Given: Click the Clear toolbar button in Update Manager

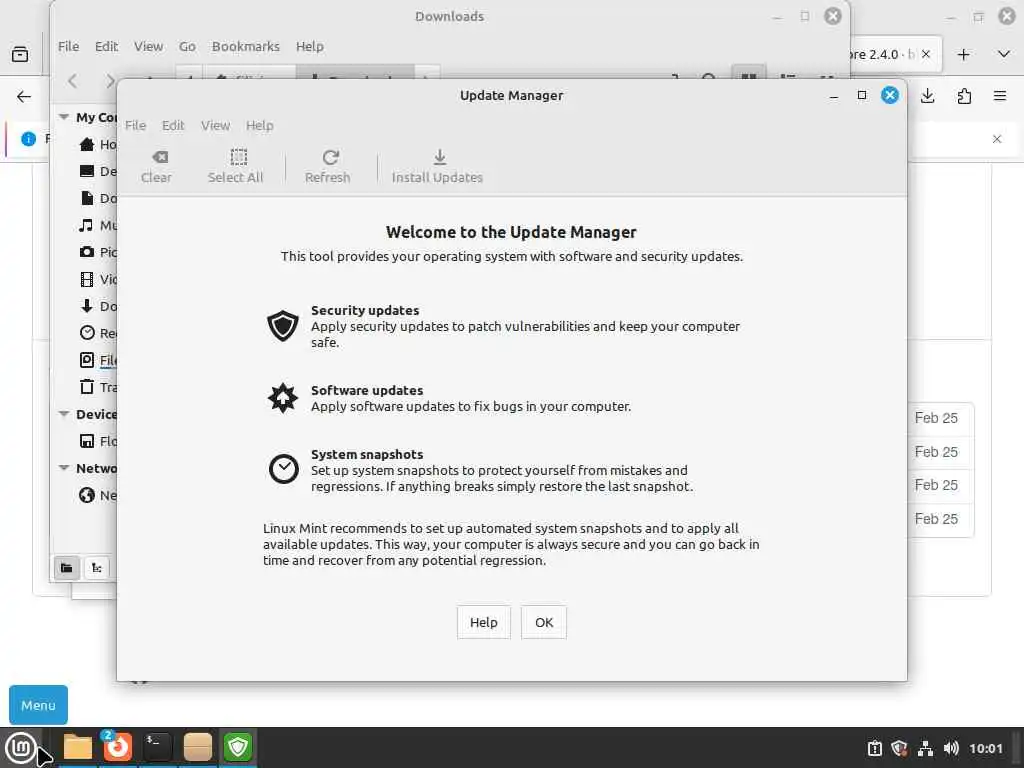Looking at the screenshot, I should click(x=156, y=167).
